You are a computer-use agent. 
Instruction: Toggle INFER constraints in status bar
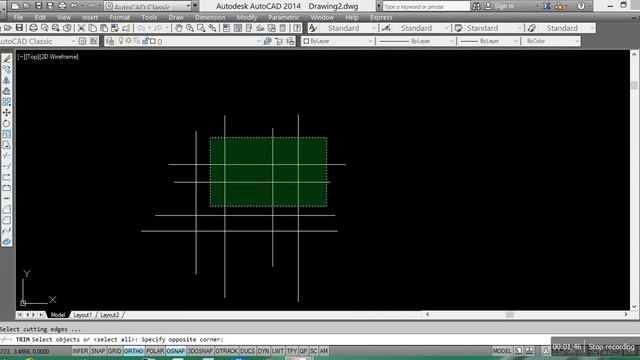click(80, 351)
